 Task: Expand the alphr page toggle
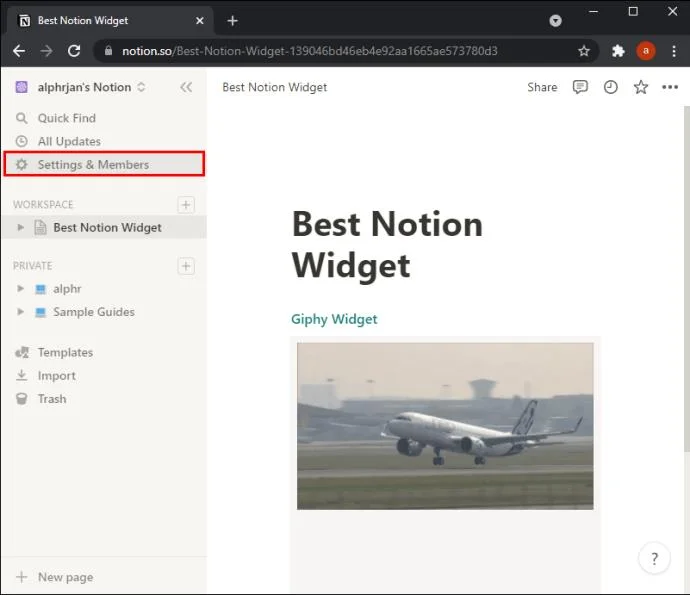(x=20, y=289)
